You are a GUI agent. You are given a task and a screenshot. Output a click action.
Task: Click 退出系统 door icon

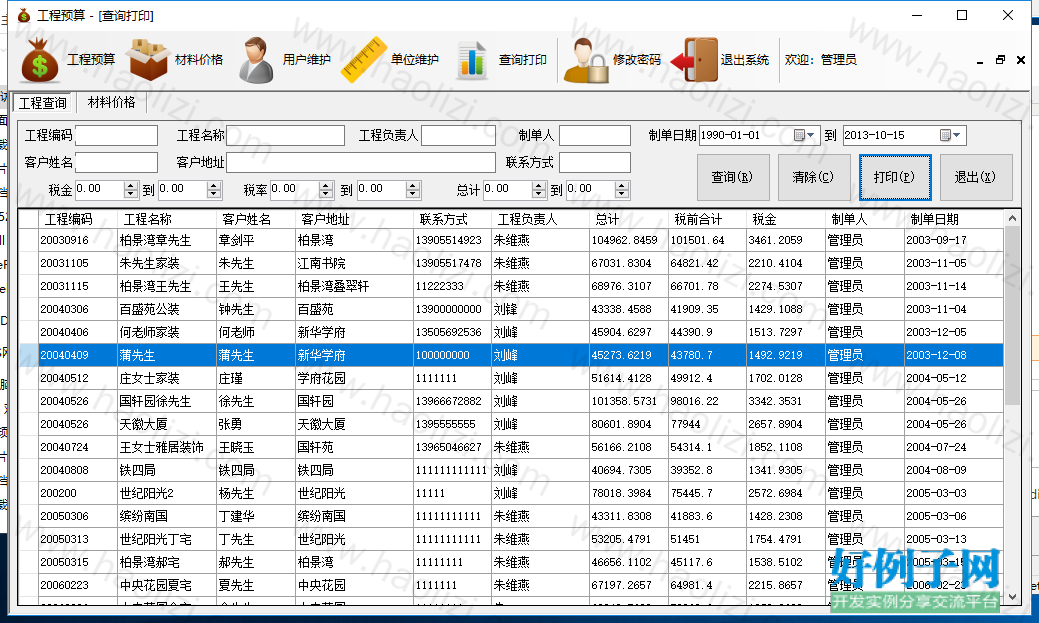coord(694,60)
